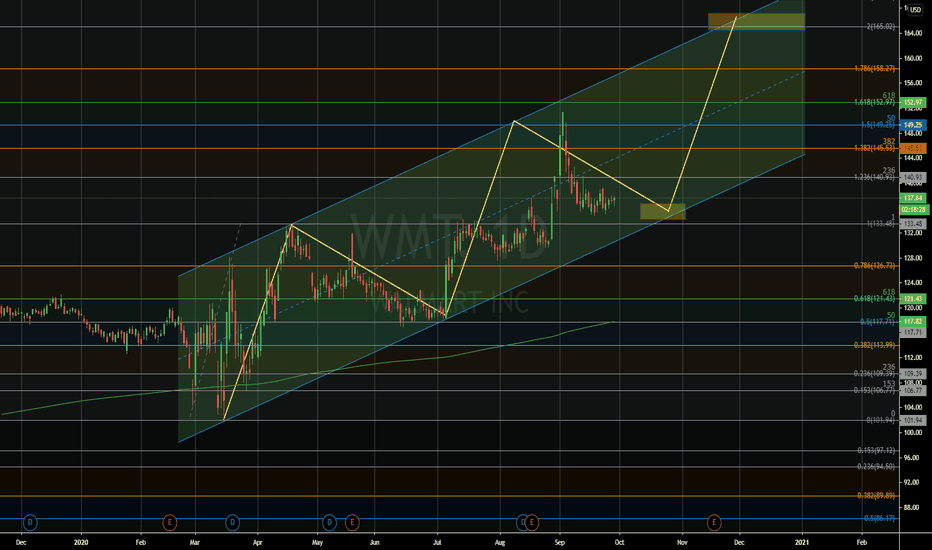Click 156.00 on the price scale
Screen dimensions: 932x550
913,83
